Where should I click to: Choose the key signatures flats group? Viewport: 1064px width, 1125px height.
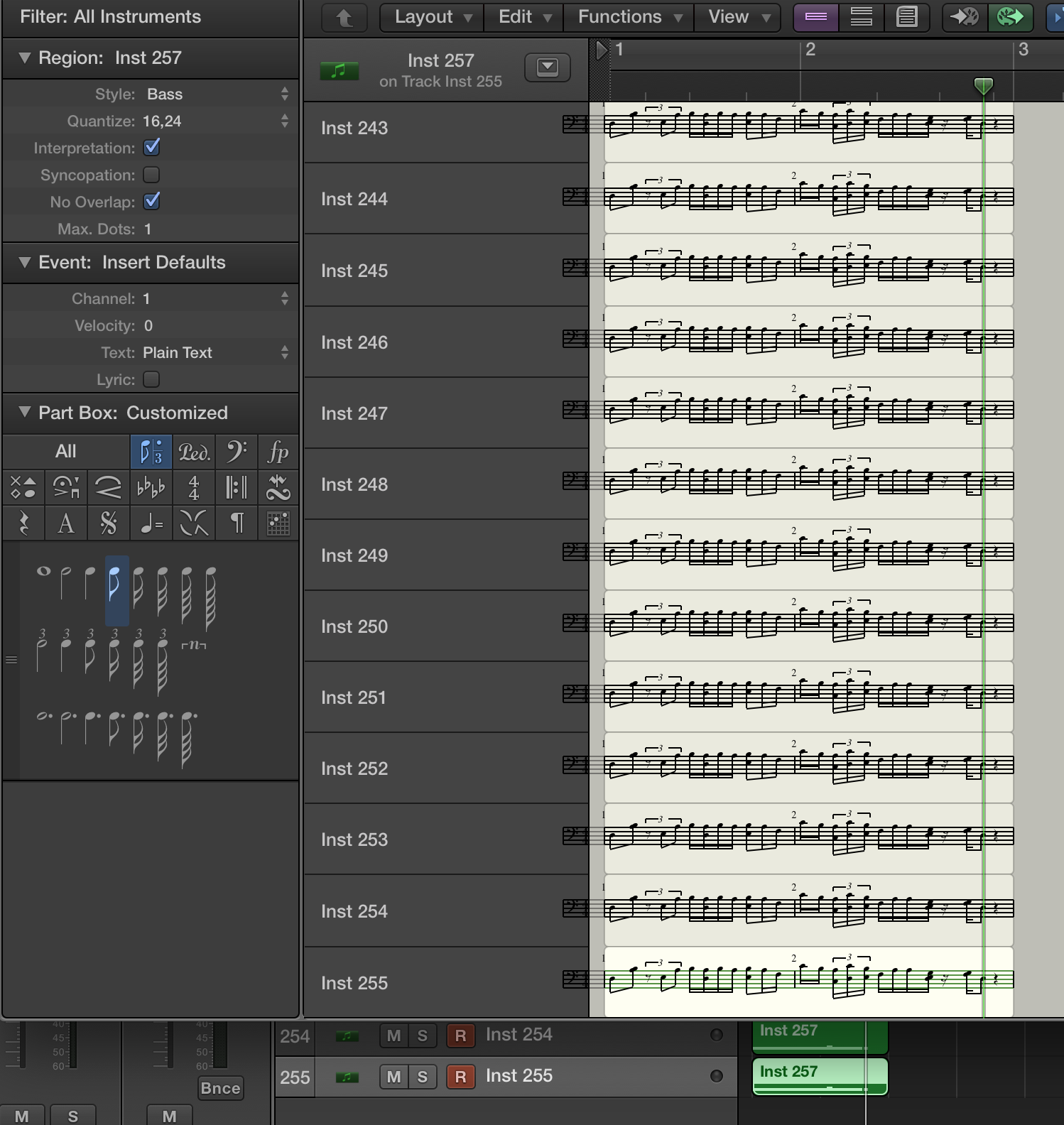pos(151,487)
